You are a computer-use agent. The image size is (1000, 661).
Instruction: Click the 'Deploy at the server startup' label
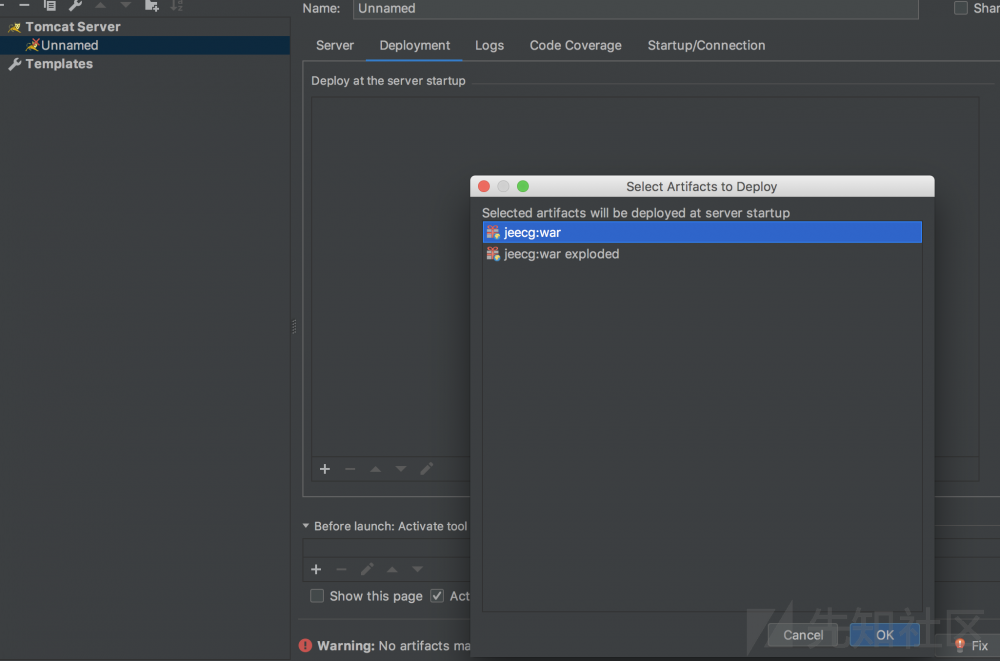(x=388, y=81)
